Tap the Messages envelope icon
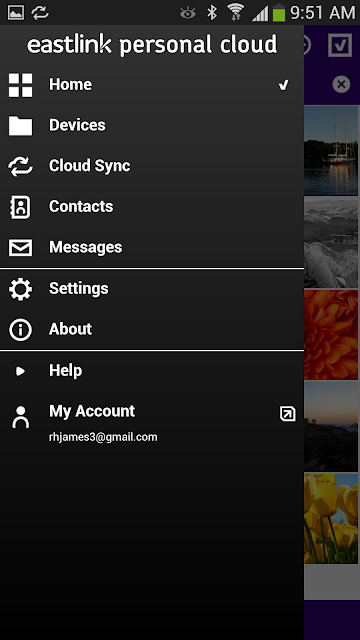Viewport: 360px width, 640px height. tap(20, 248)
